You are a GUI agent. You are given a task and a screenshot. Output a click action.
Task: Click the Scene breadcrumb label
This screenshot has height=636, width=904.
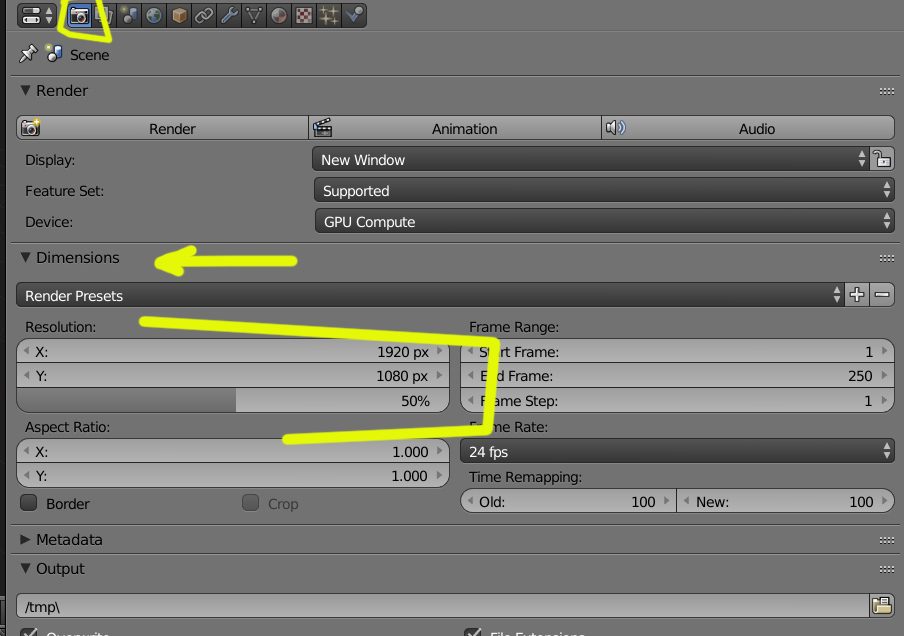(x=89, y=55)
